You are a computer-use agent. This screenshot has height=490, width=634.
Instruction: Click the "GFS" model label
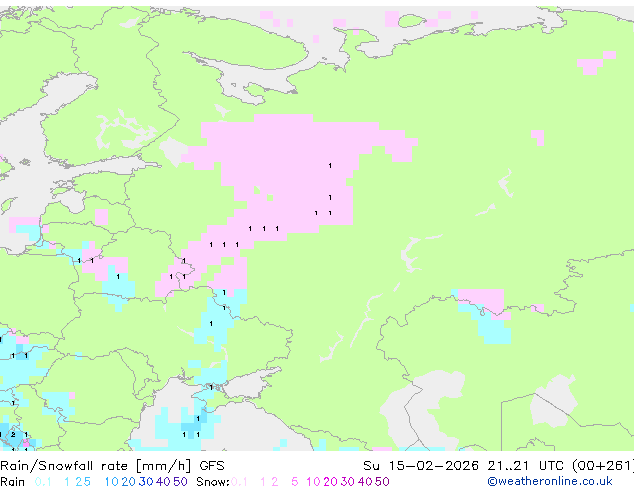[212, 466]
